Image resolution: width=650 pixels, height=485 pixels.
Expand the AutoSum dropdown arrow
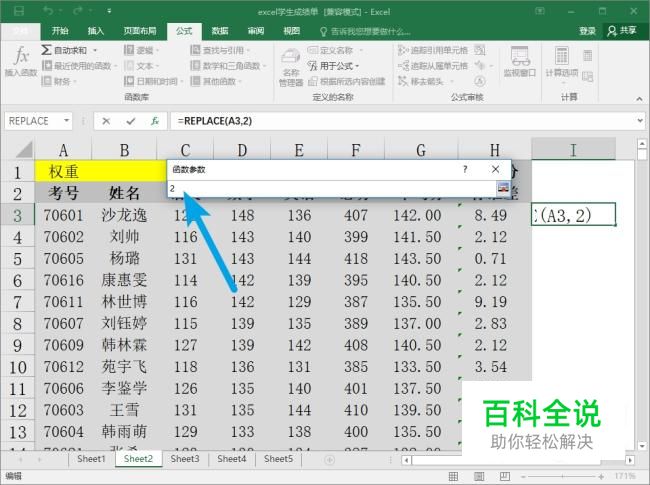pyautogui.click(x=95, y=51)
